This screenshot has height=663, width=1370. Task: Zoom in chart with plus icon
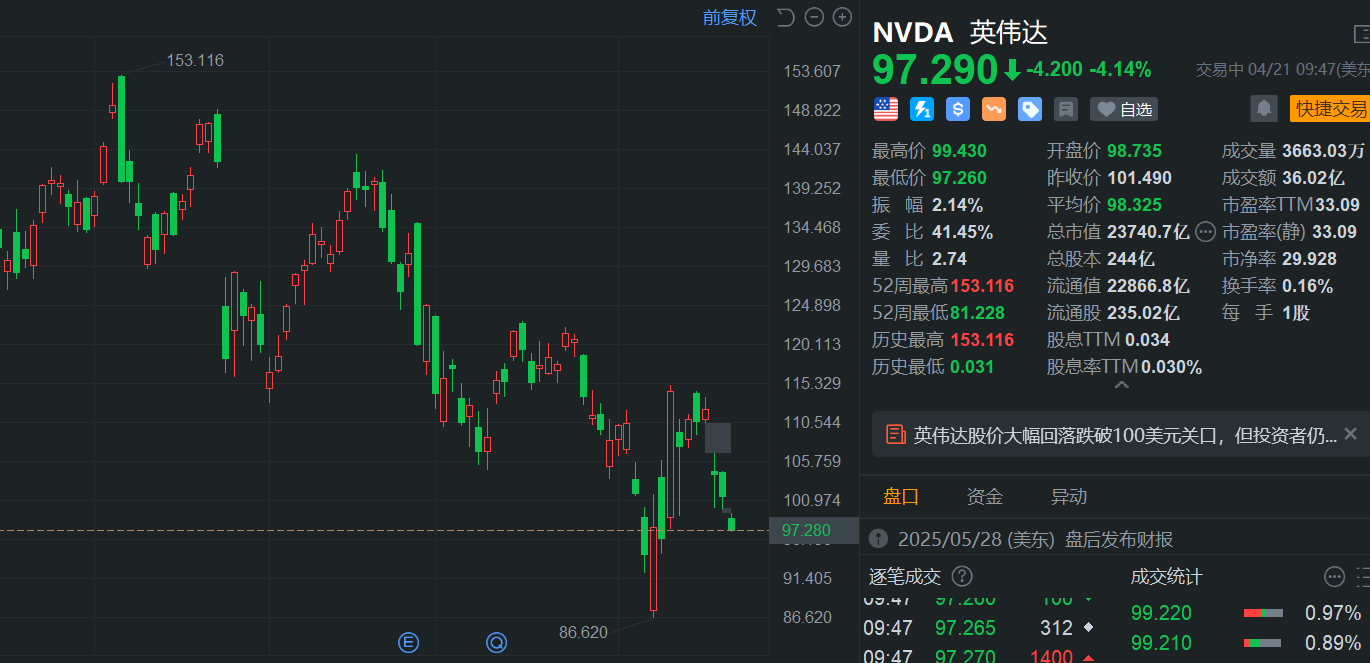(842, 17)
